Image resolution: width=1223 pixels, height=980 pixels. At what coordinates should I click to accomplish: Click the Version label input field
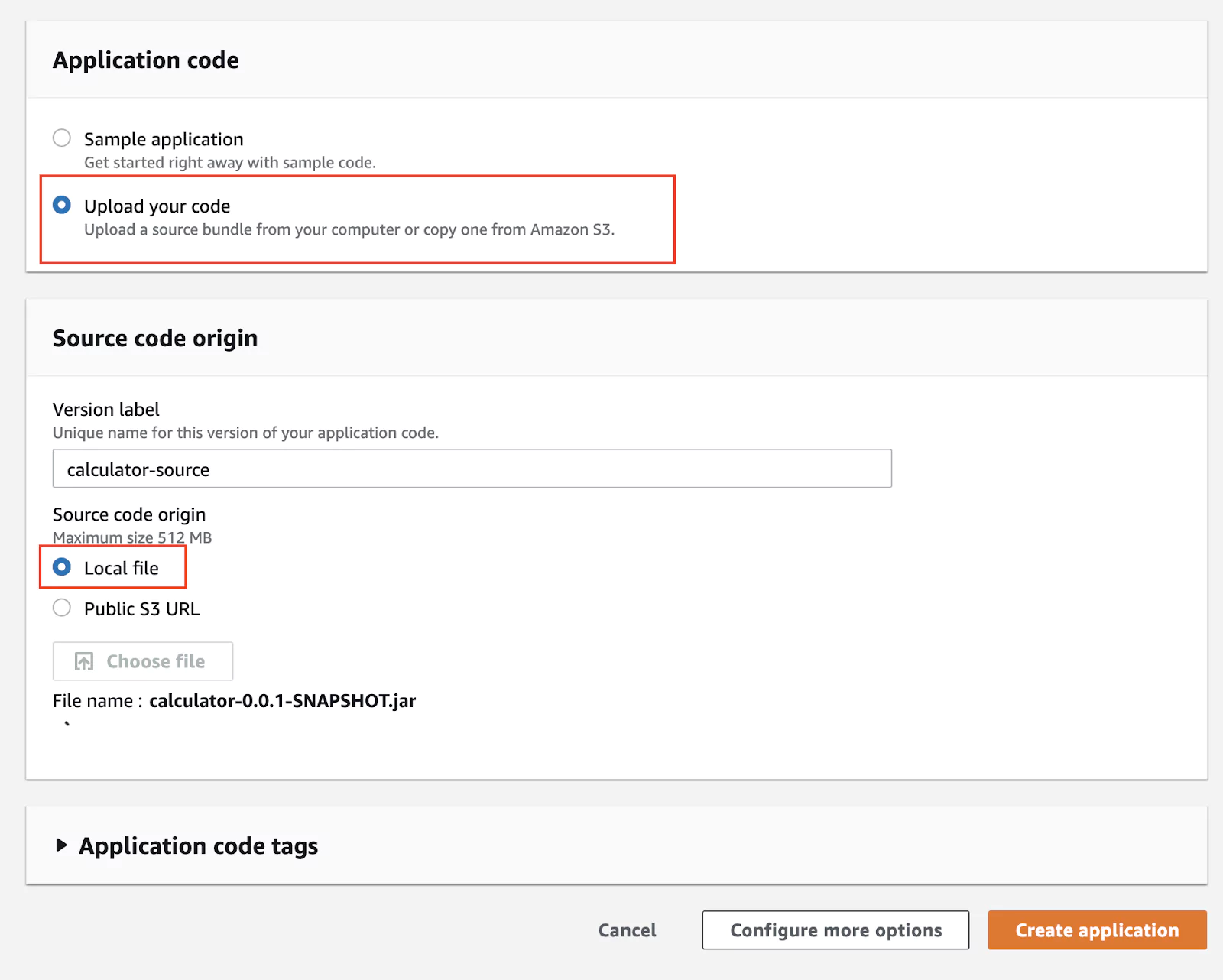[472, 469]
